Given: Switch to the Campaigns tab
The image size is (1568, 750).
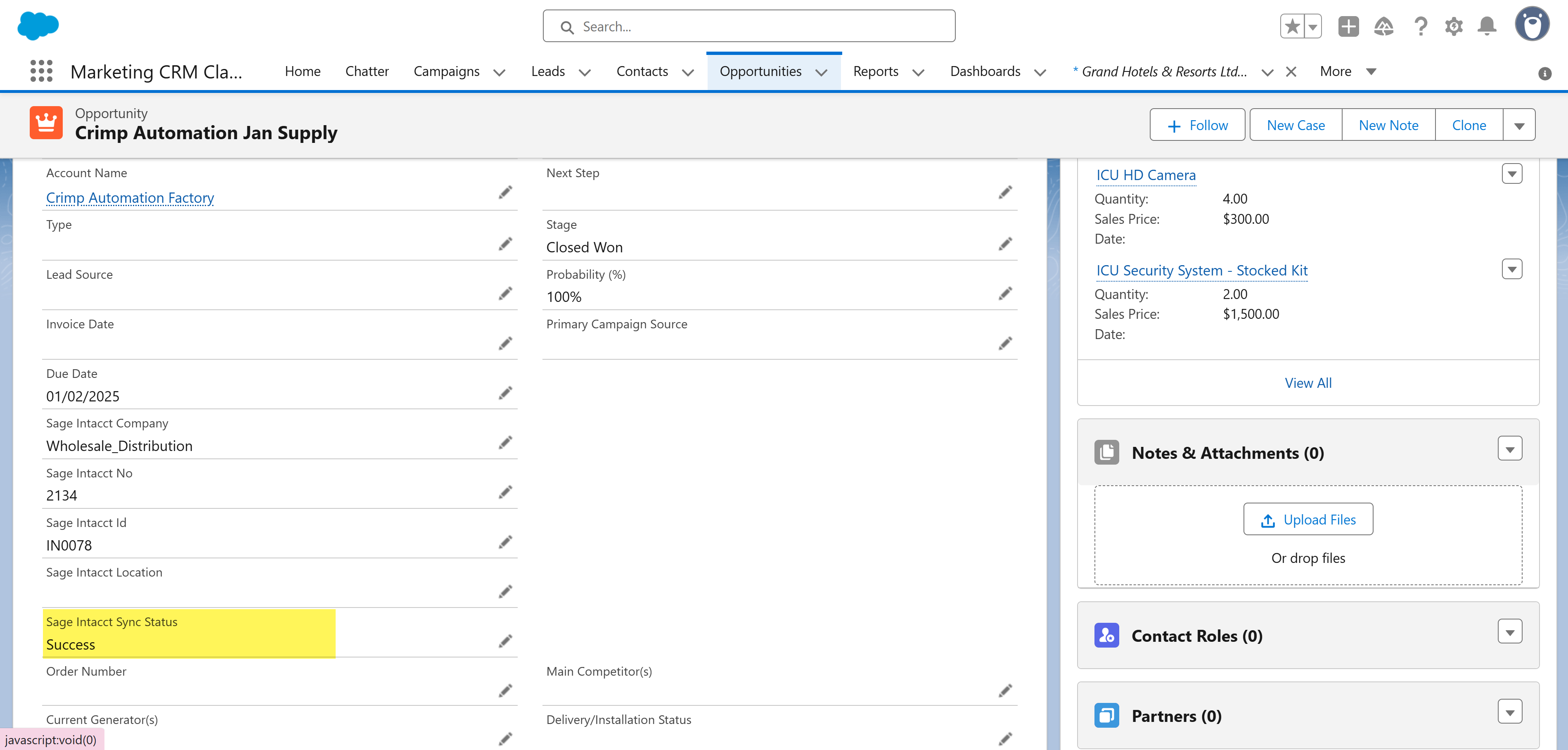Looking at the screenshot, I should 446,71.
